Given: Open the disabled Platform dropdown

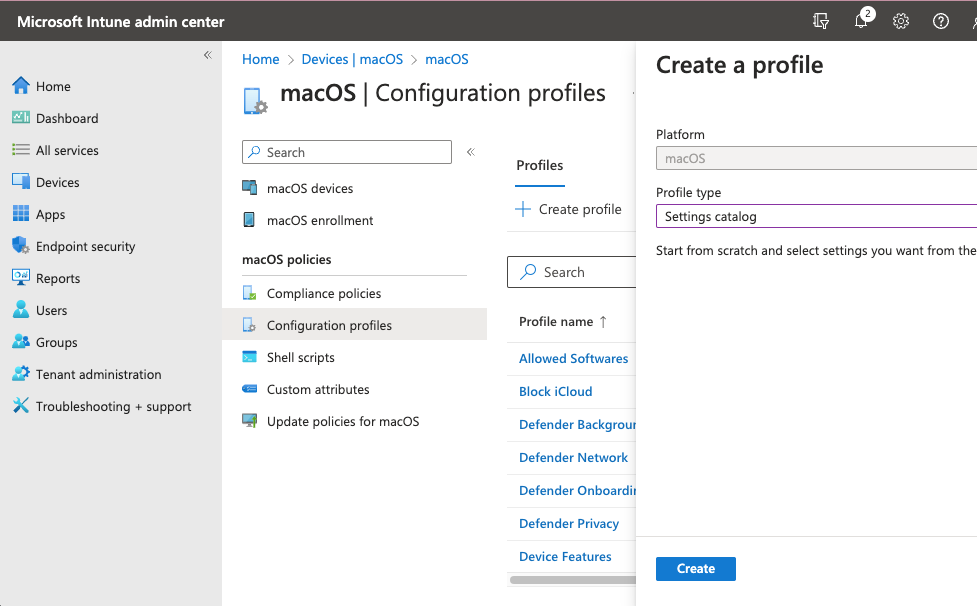Looking at the screenshot, I should pos(816,158).
